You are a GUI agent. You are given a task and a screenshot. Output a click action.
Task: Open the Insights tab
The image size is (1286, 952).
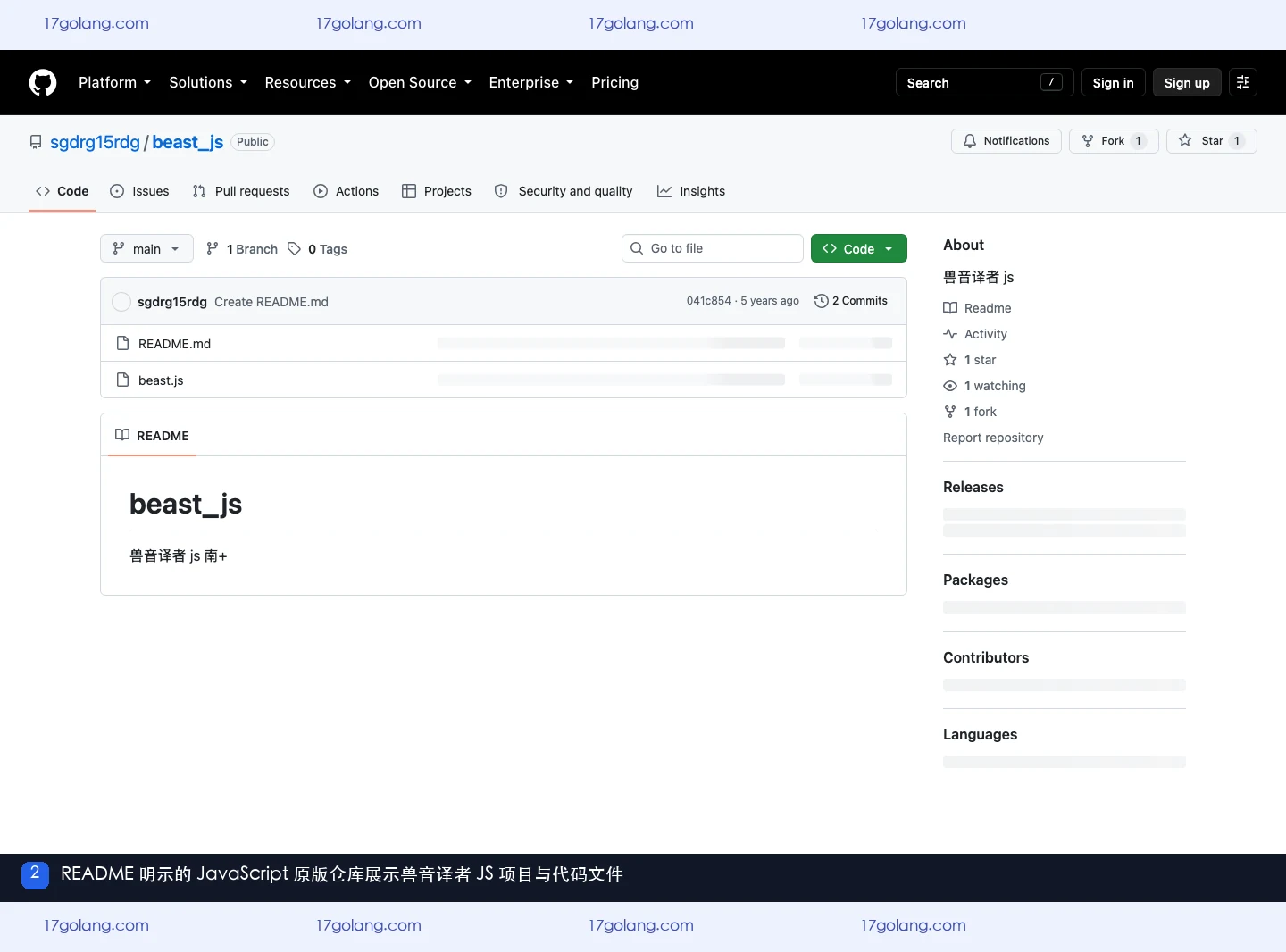(x=691, y=191)
